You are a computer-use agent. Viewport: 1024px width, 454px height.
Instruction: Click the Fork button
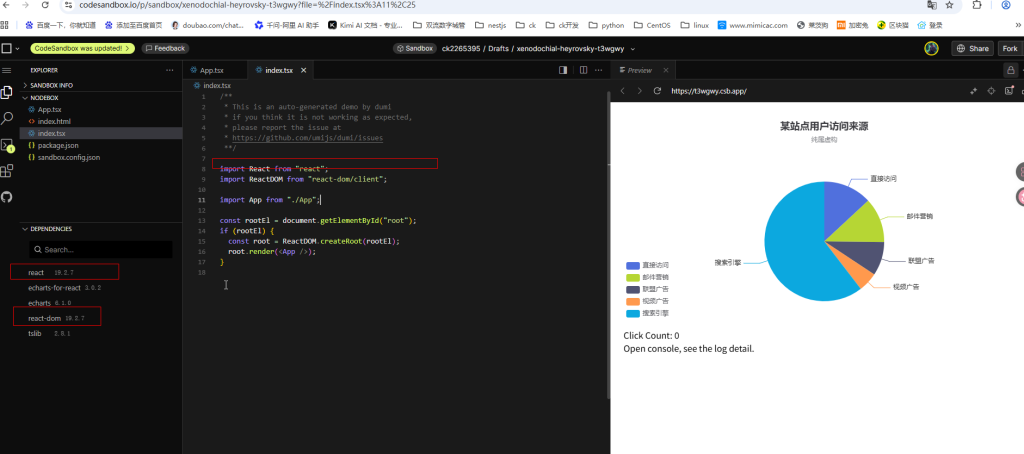tap(1010, 48)
